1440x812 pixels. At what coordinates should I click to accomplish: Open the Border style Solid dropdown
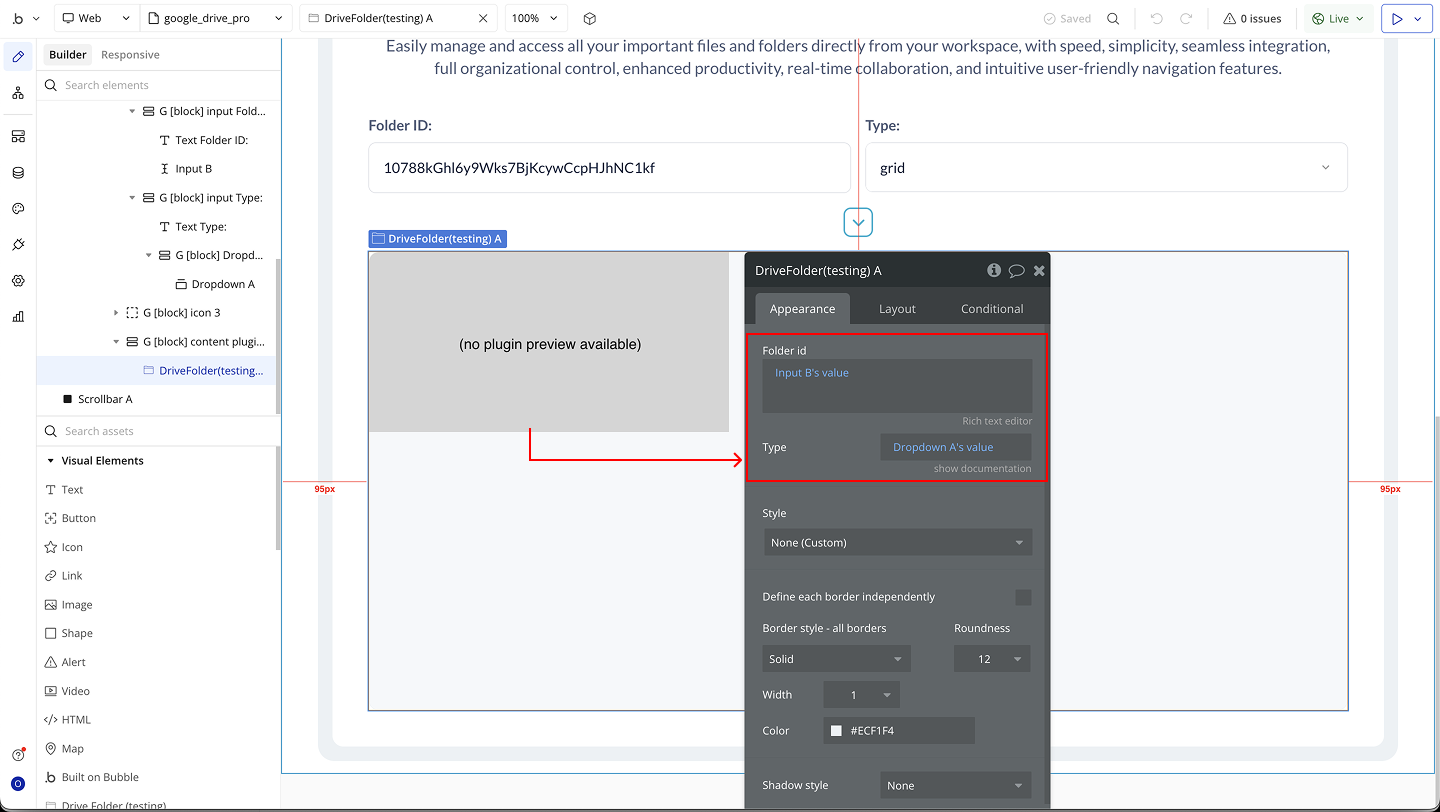pos(836,659)
